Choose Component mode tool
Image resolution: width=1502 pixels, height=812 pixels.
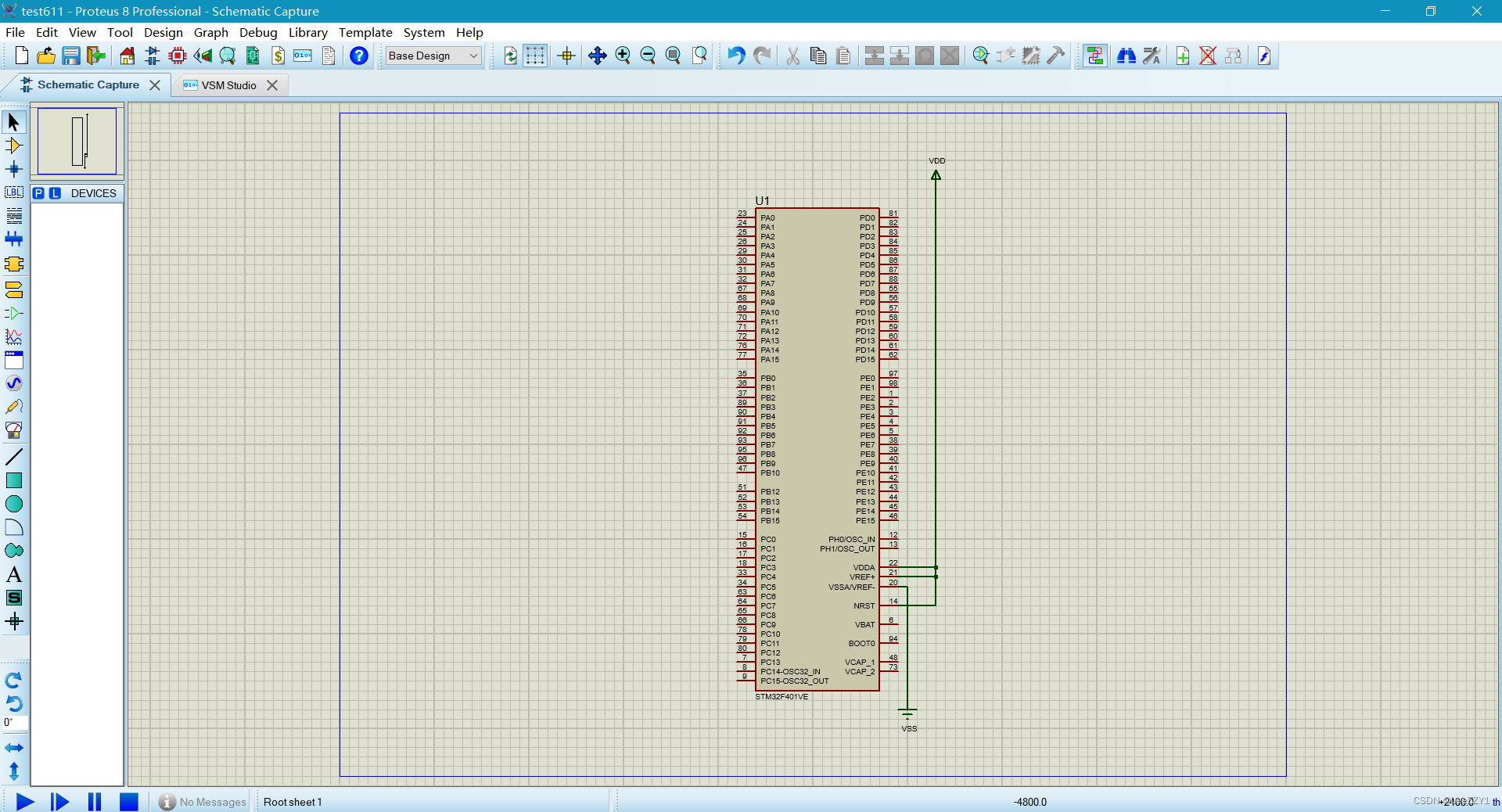tap(14, 146)
